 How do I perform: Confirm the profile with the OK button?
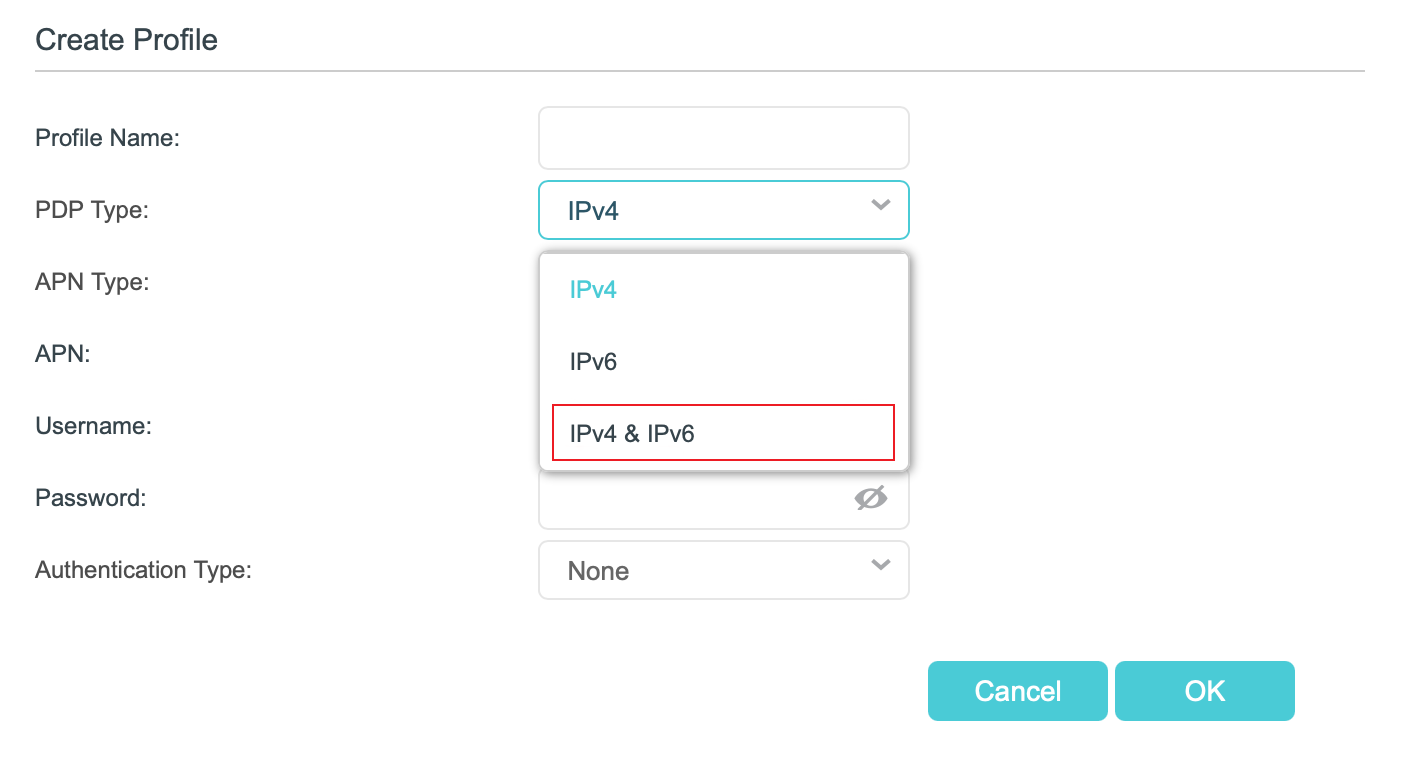pyautogui.click(x=1204, y=691)
